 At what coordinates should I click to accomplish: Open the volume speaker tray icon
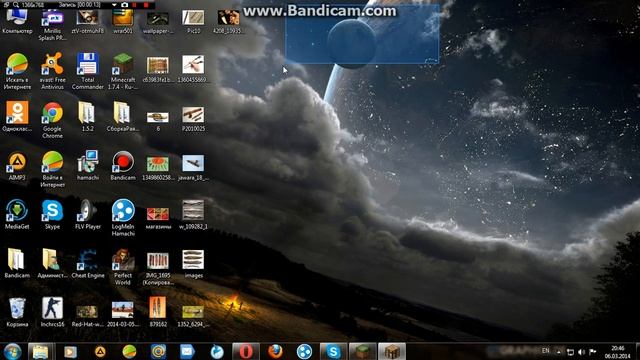[582, 352]
